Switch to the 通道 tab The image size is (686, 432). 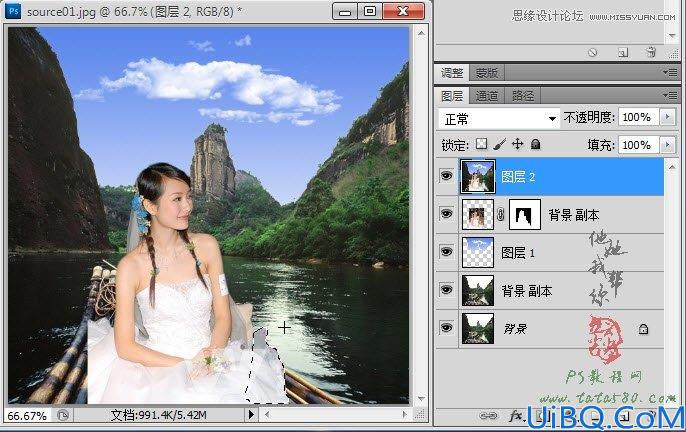tap(486, 95)
